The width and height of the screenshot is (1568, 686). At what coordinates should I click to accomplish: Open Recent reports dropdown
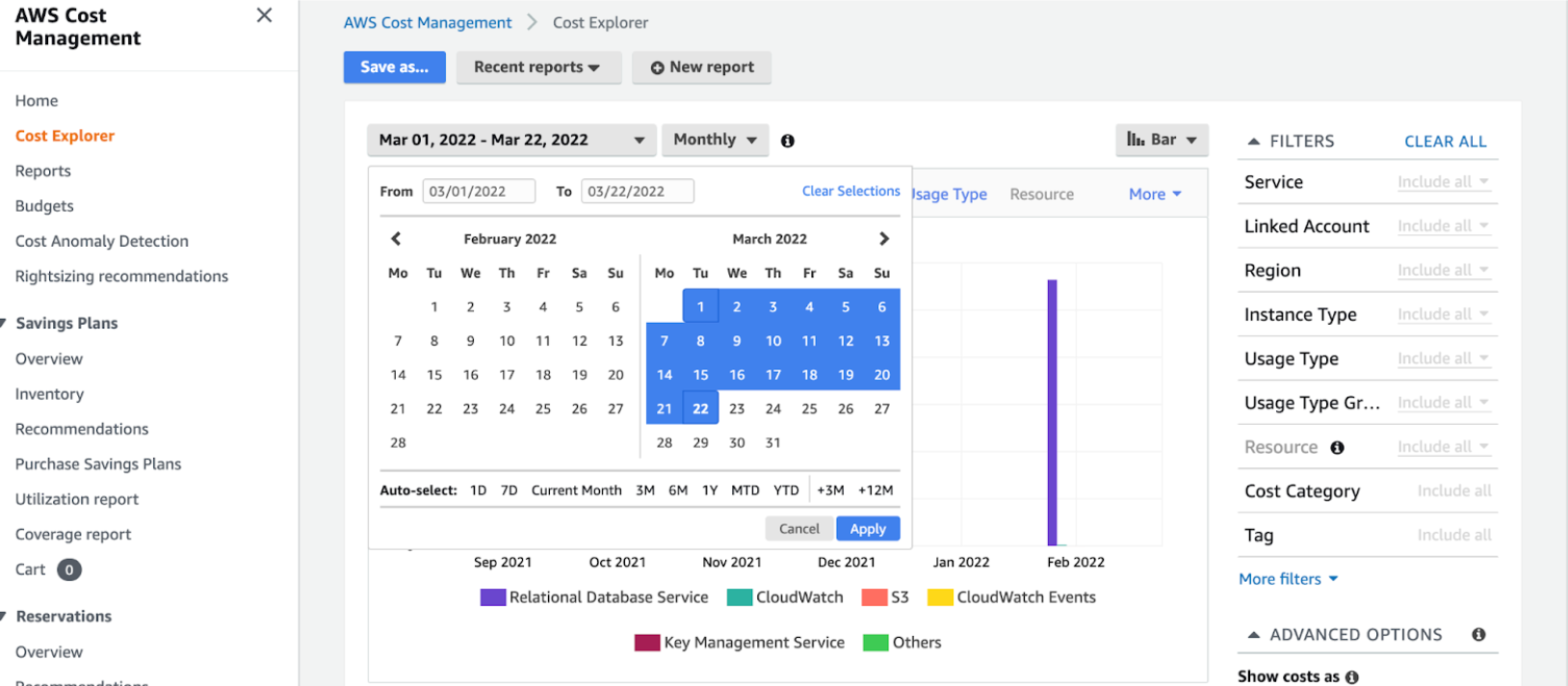tap(538, 67)
